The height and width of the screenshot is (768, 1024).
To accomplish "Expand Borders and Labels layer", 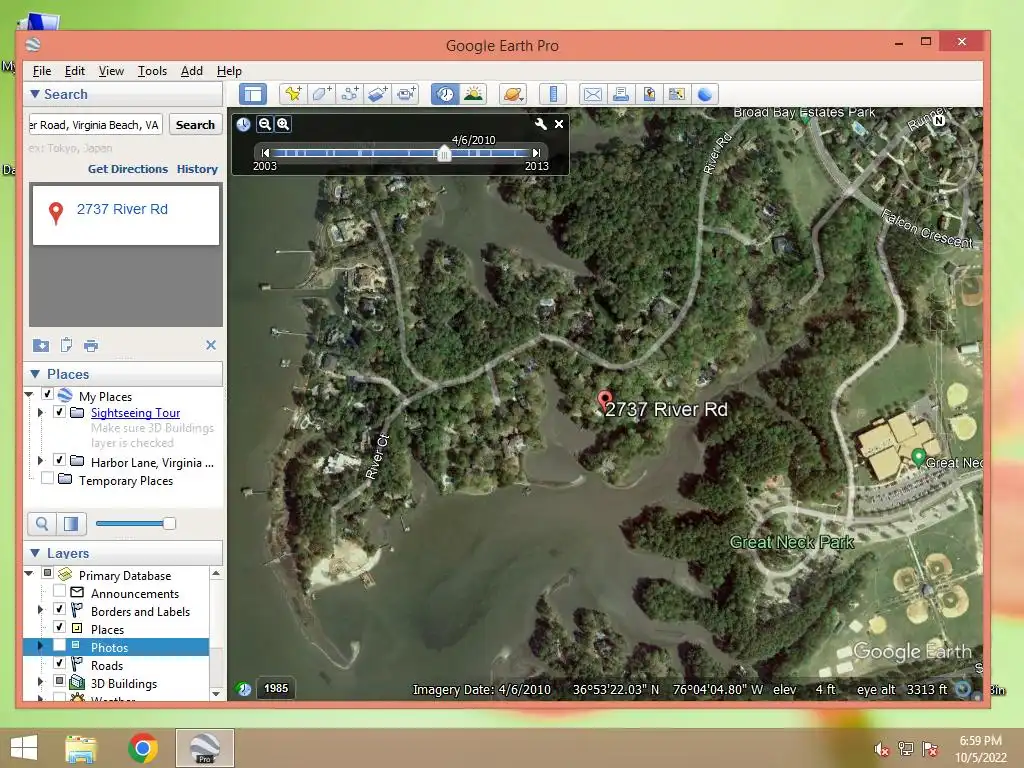I will pos(40,609).
